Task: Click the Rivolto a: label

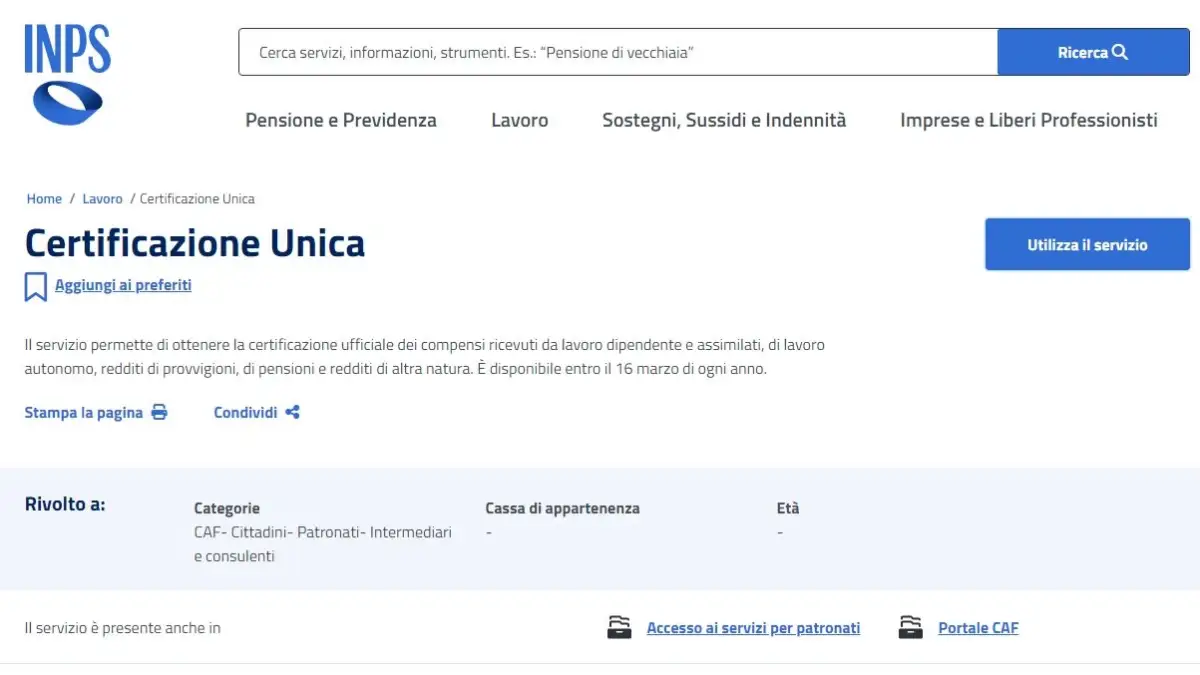Action: (65, 504)
